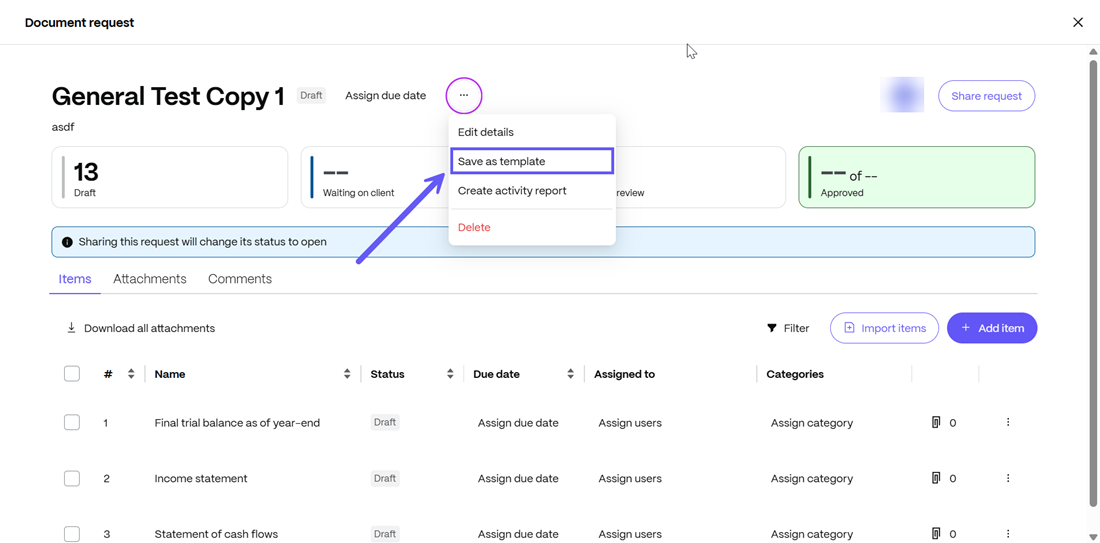Open row menu for Statement of cash flows

pos(1008,534)
